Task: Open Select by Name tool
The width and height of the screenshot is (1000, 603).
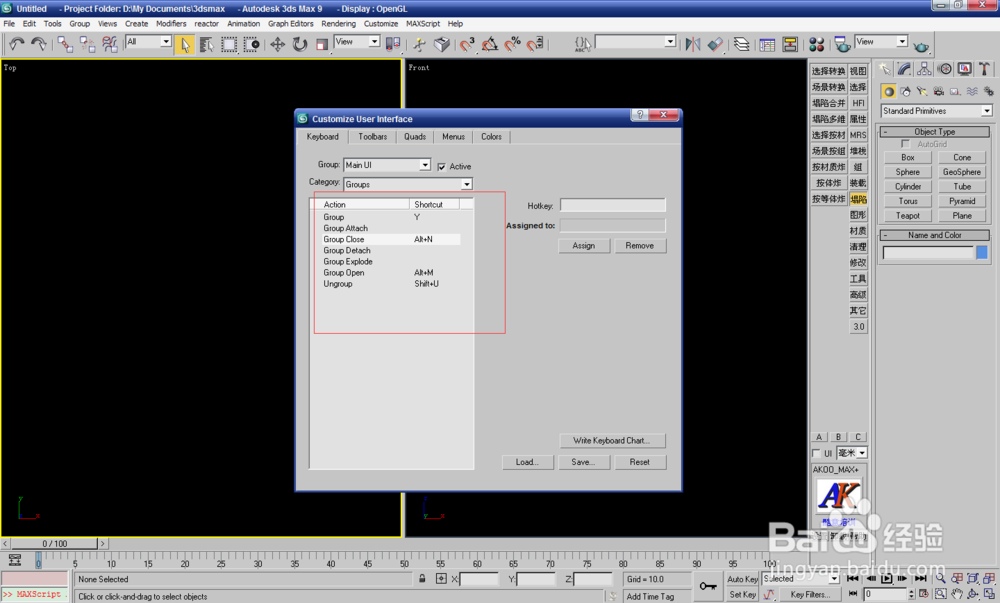Action: tap(207, 44)
